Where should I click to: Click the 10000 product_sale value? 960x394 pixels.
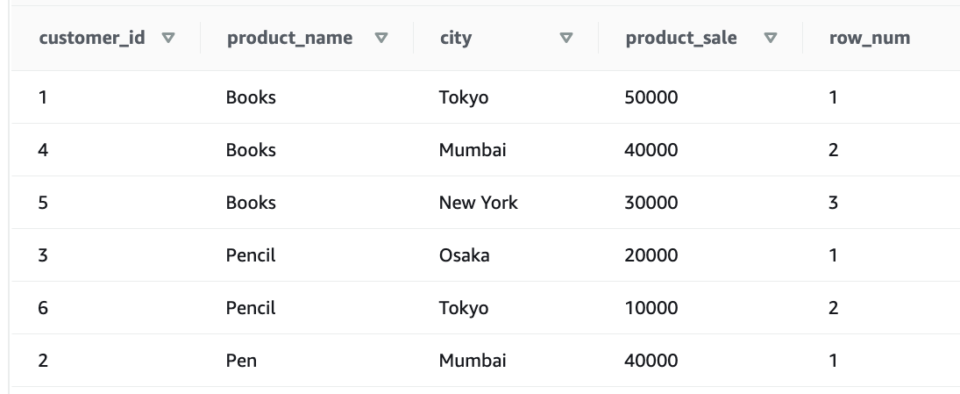click(x=651, y=308)
